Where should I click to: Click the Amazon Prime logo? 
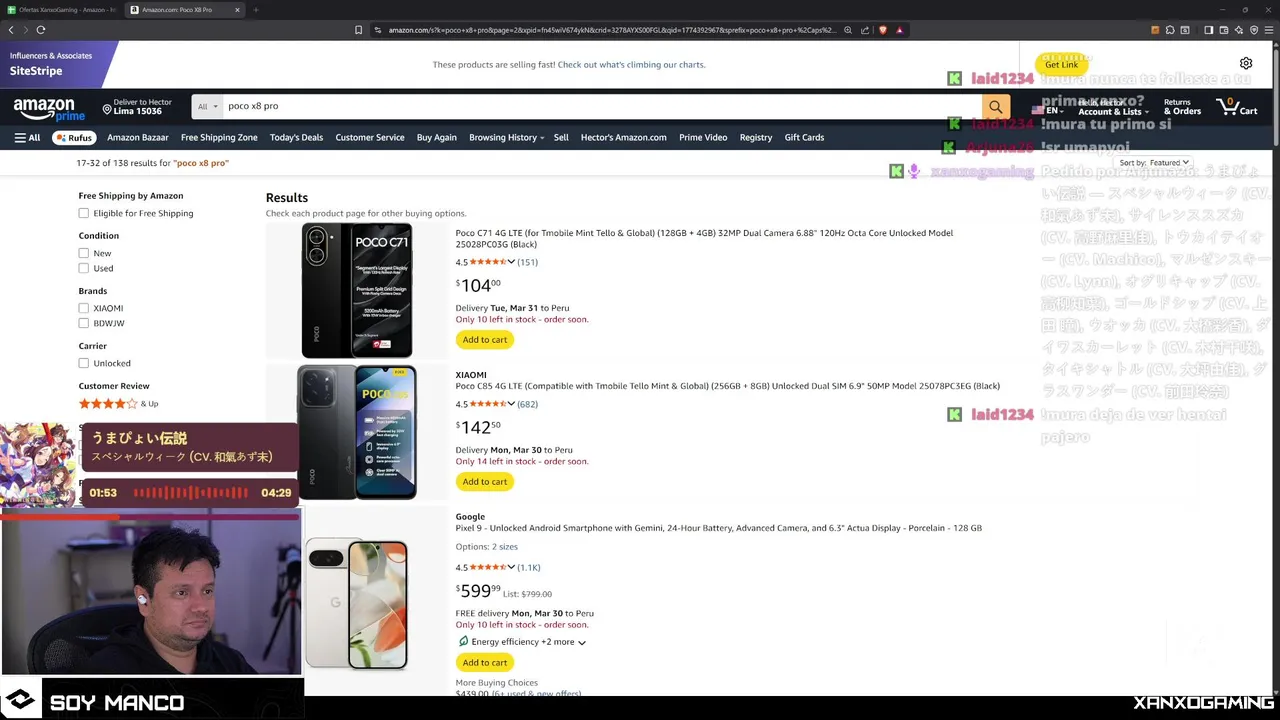coord(44,108)
